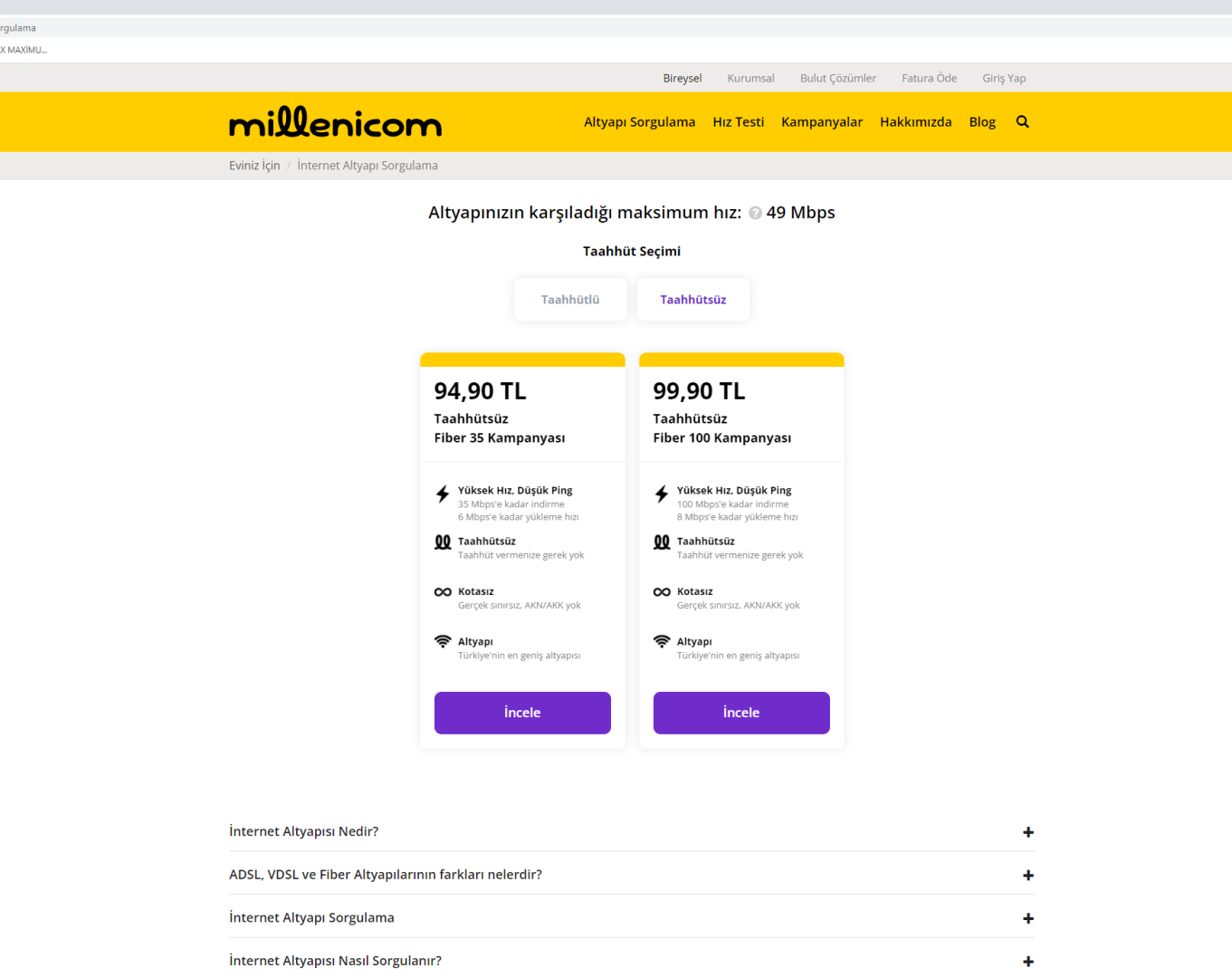Screen dimensions: 1232x978
Task: Click the help question mark next to 49 Mbps
Action: [x=755, y=213]
